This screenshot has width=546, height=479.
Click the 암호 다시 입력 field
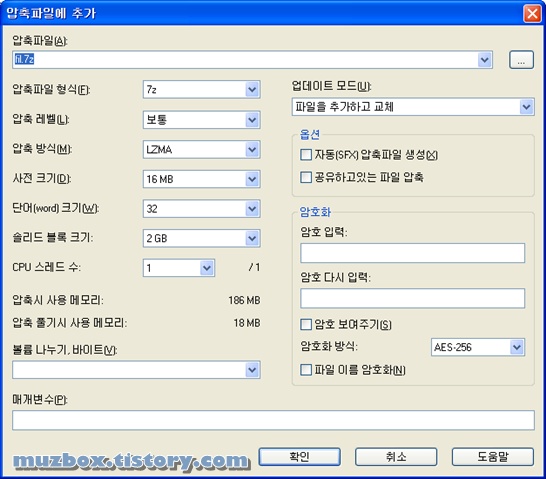(x=412, y=298)
